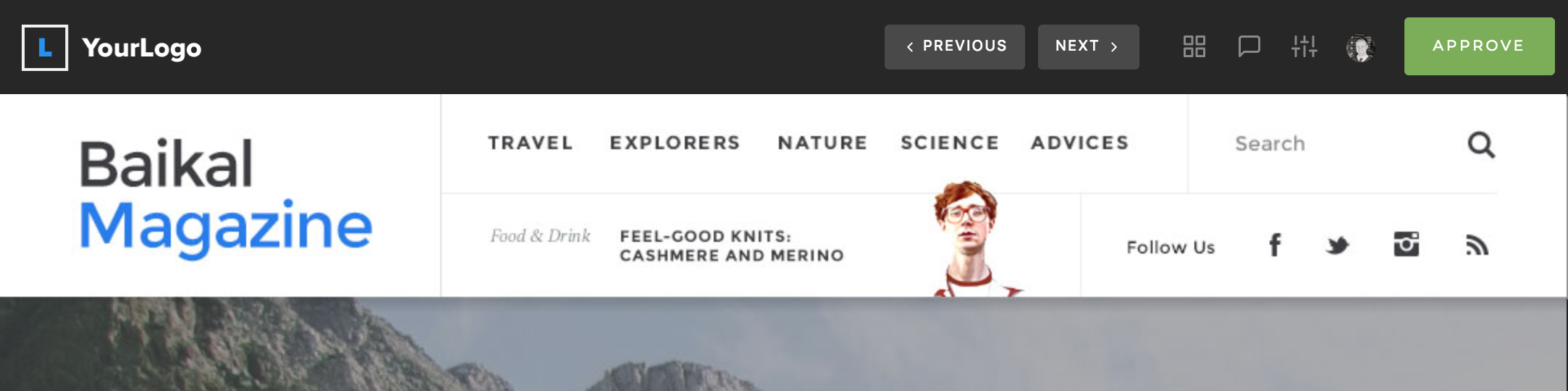Image resolution: width=1568 pixels, height=391 pixels.
Task: Open the comments speech bubble icon
Action: 1249,46
